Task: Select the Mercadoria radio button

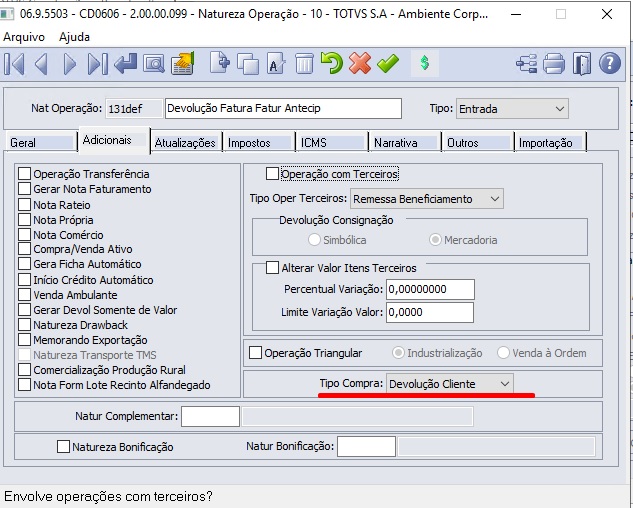Action: point(435,240)
